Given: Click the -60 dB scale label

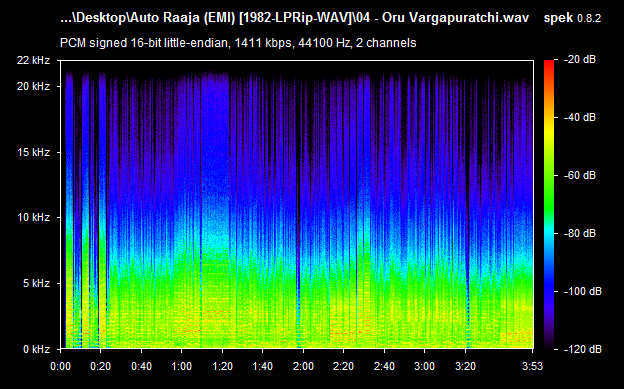Looking at the screenshot, I should click(580, 175).
